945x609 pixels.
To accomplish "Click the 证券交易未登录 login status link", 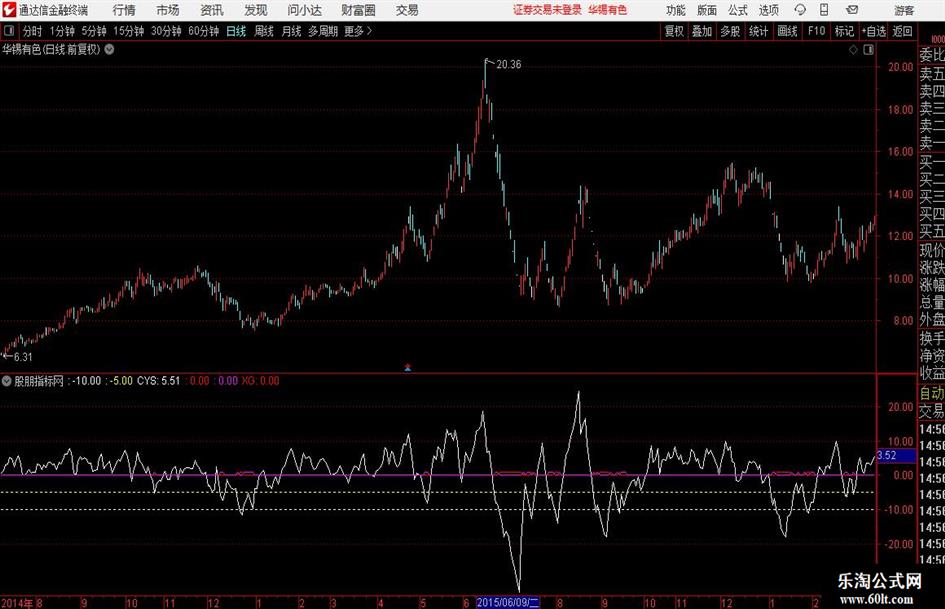I will click(x=547, y=10).
